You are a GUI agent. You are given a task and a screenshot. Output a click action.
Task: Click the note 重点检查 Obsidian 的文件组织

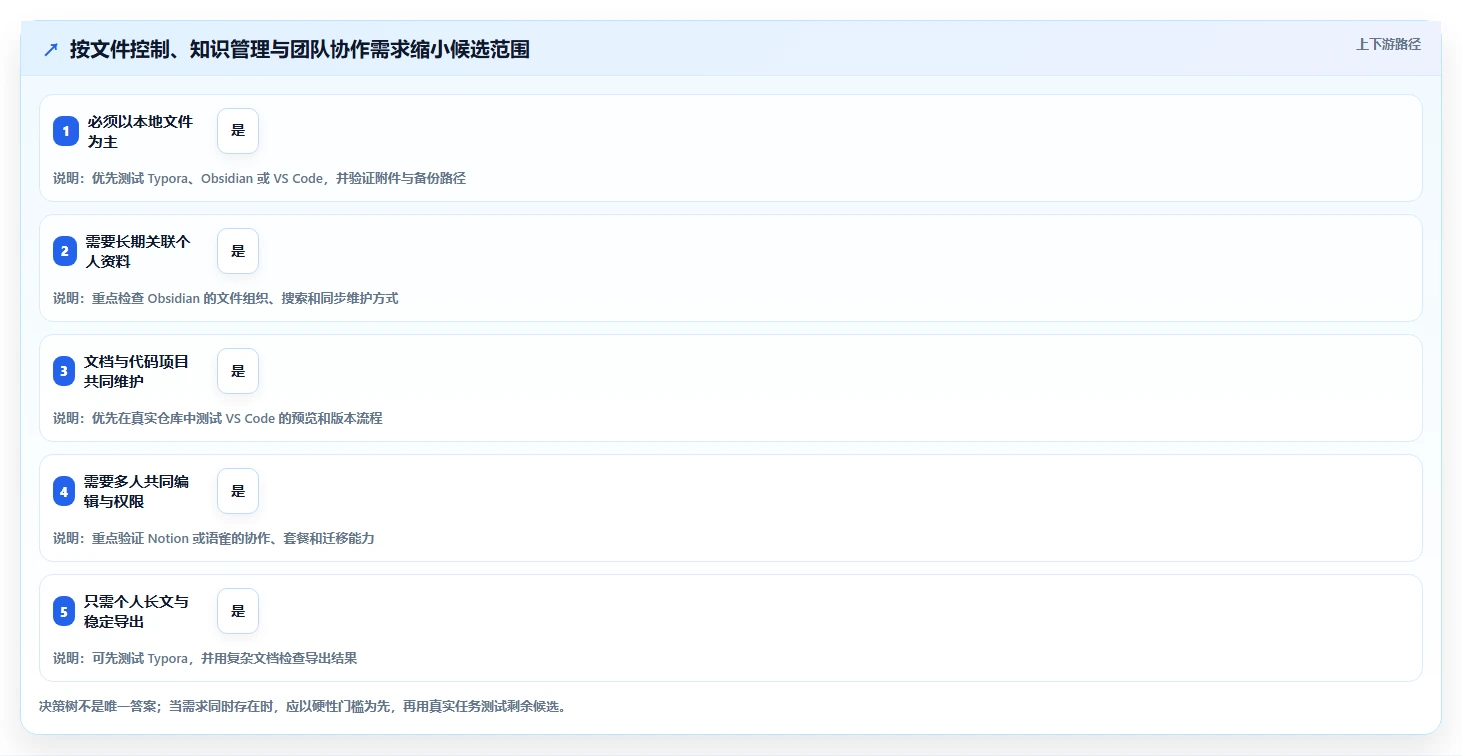[x=226, y=298]
